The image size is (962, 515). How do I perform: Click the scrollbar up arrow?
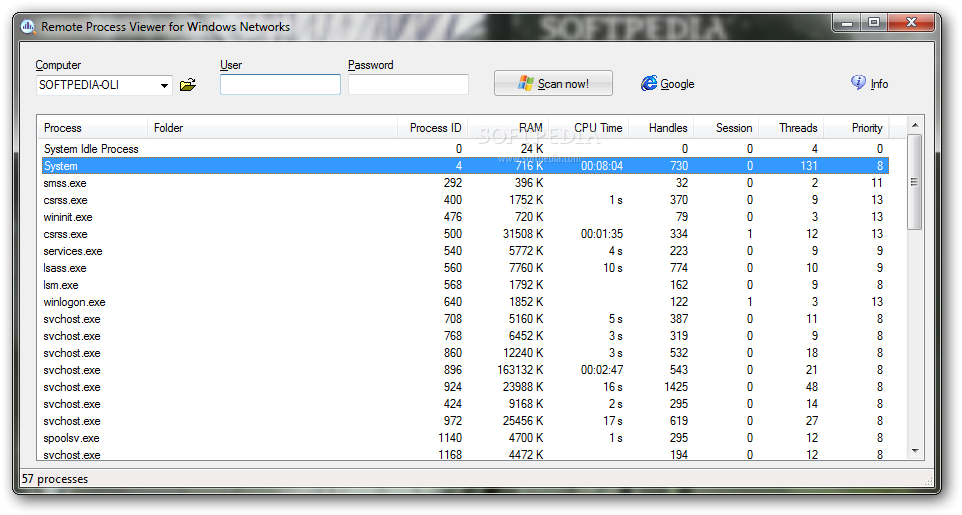pos(915,125)
